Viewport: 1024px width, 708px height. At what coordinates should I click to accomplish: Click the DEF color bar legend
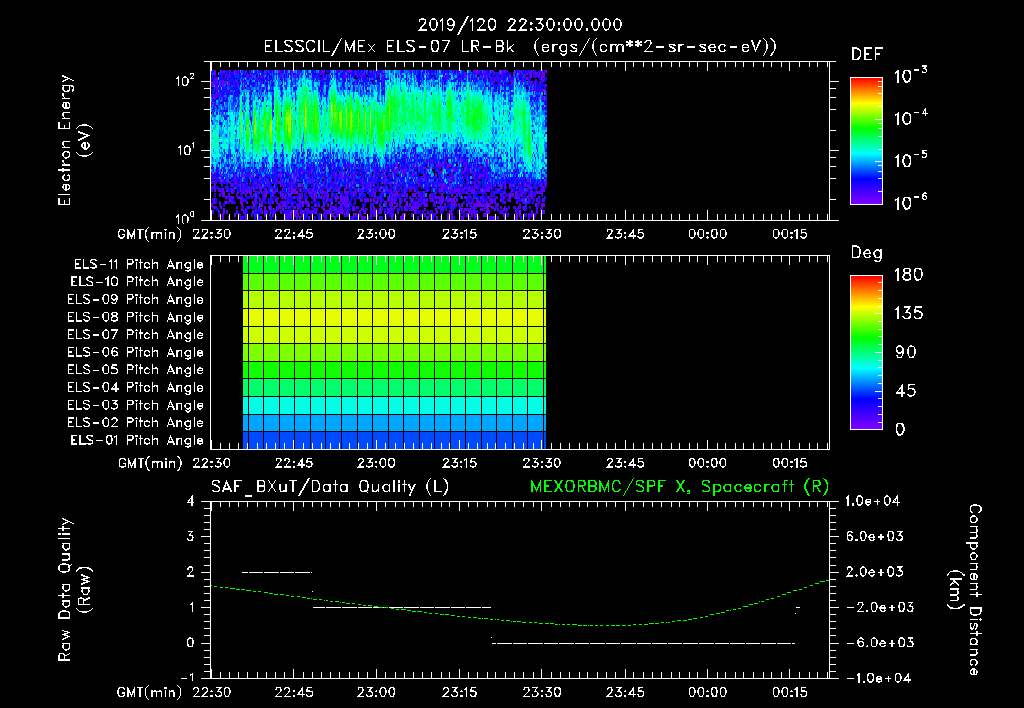click(866, 140)
